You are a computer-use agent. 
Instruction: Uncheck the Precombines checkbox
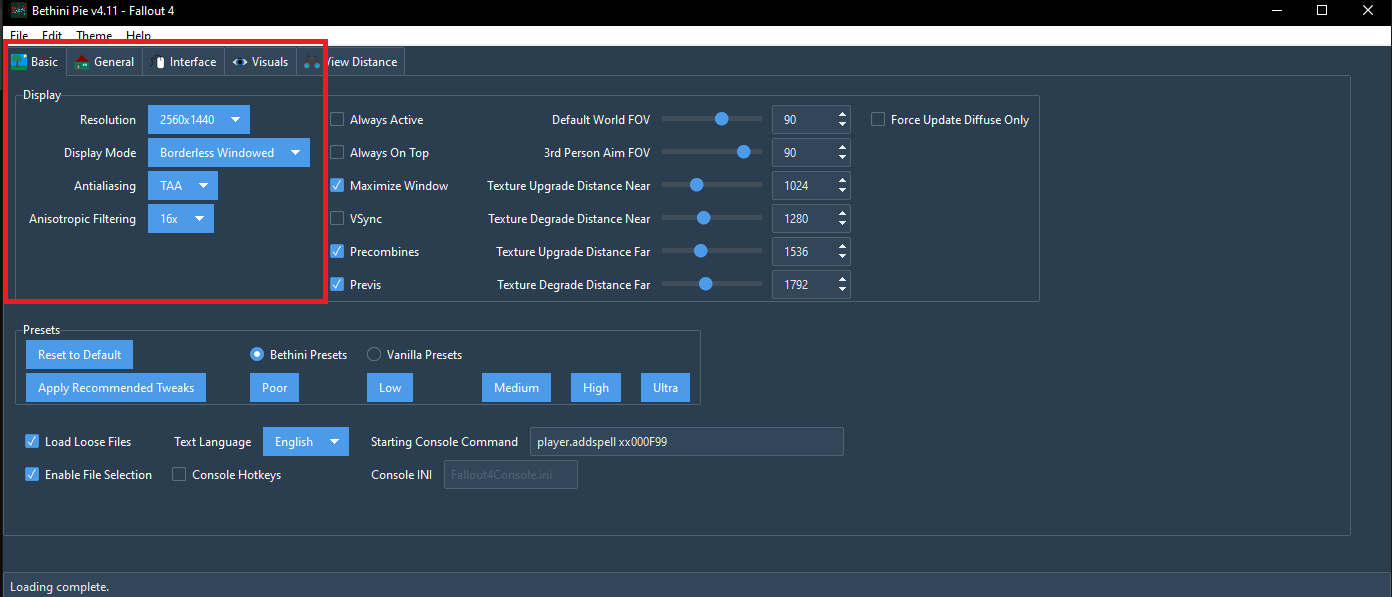pos(337,251)
